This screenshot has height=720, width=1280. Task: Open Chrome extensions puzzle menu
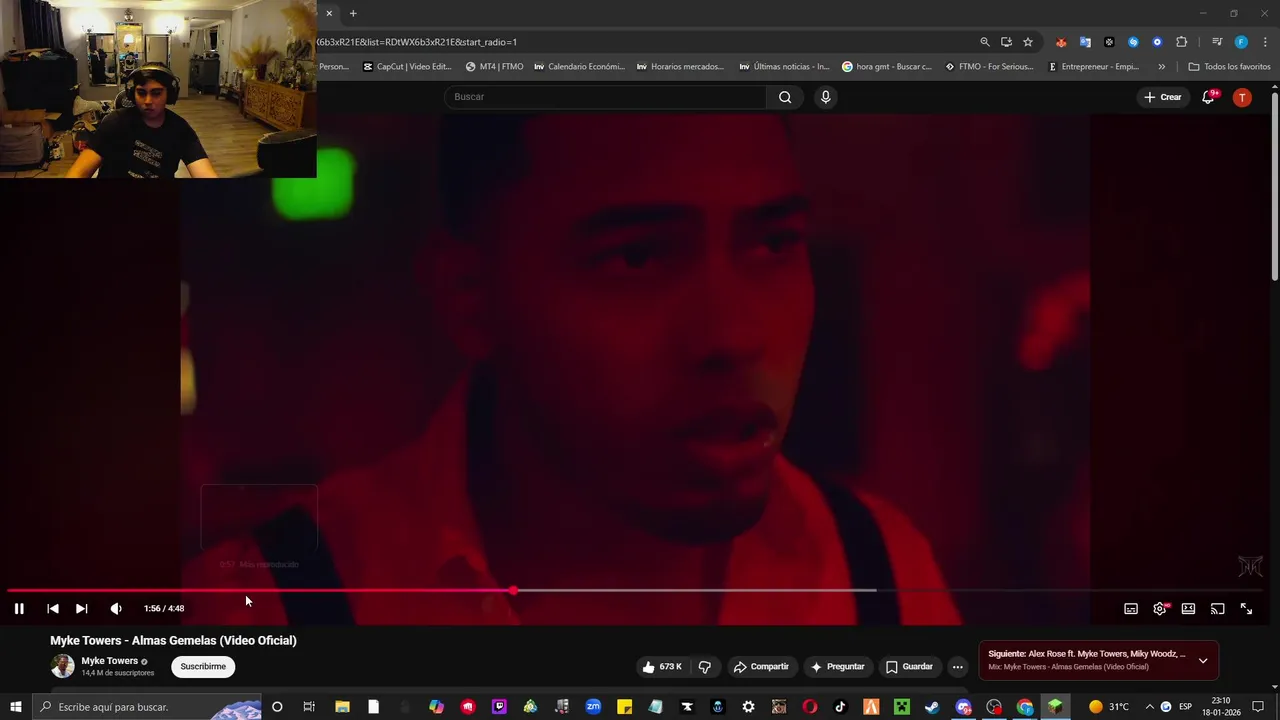tap(1182, 42)
